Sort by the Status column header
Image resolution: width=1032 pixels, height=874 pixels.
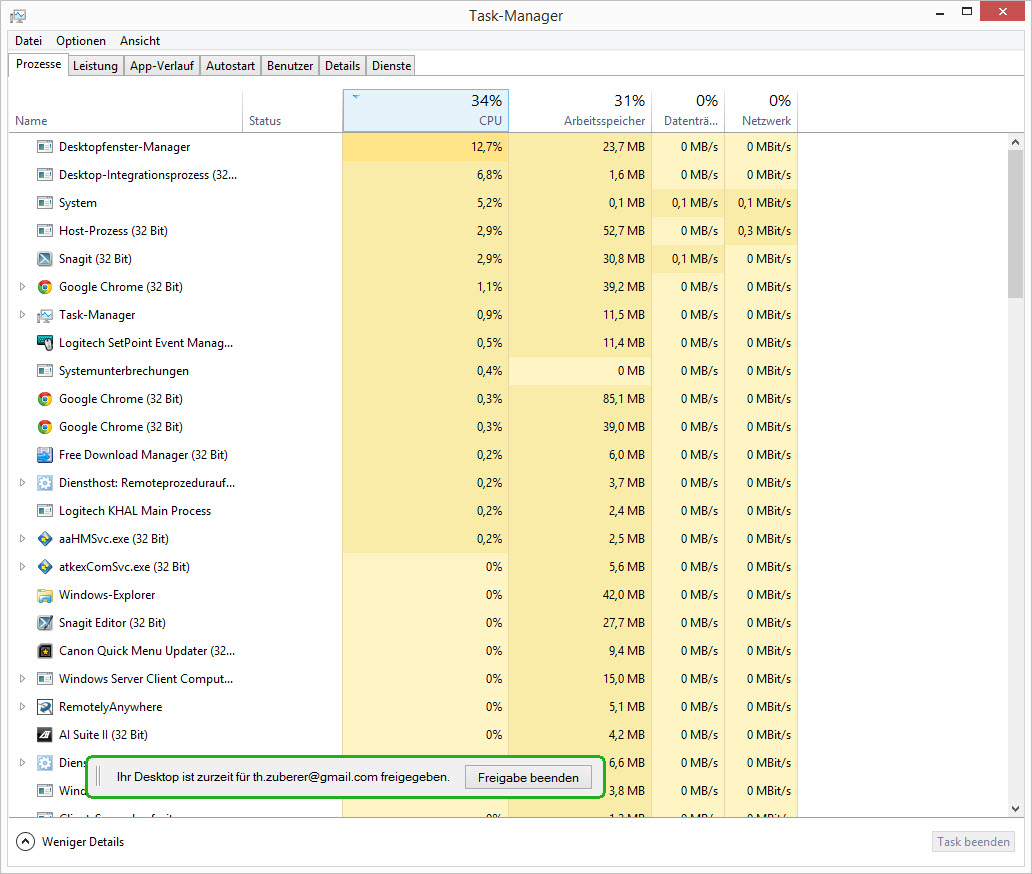pos(292,111)
